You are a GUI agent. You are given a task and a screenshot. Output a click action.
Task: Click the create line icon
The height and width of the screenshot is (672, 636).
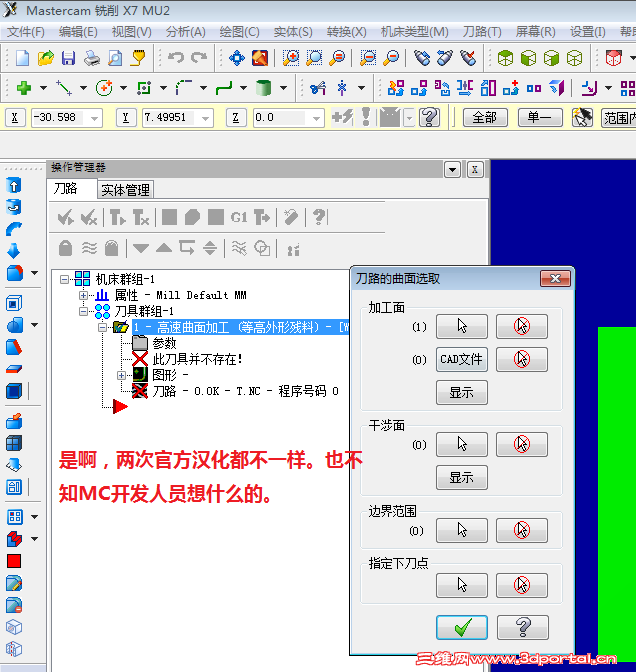tap(64, 88)
